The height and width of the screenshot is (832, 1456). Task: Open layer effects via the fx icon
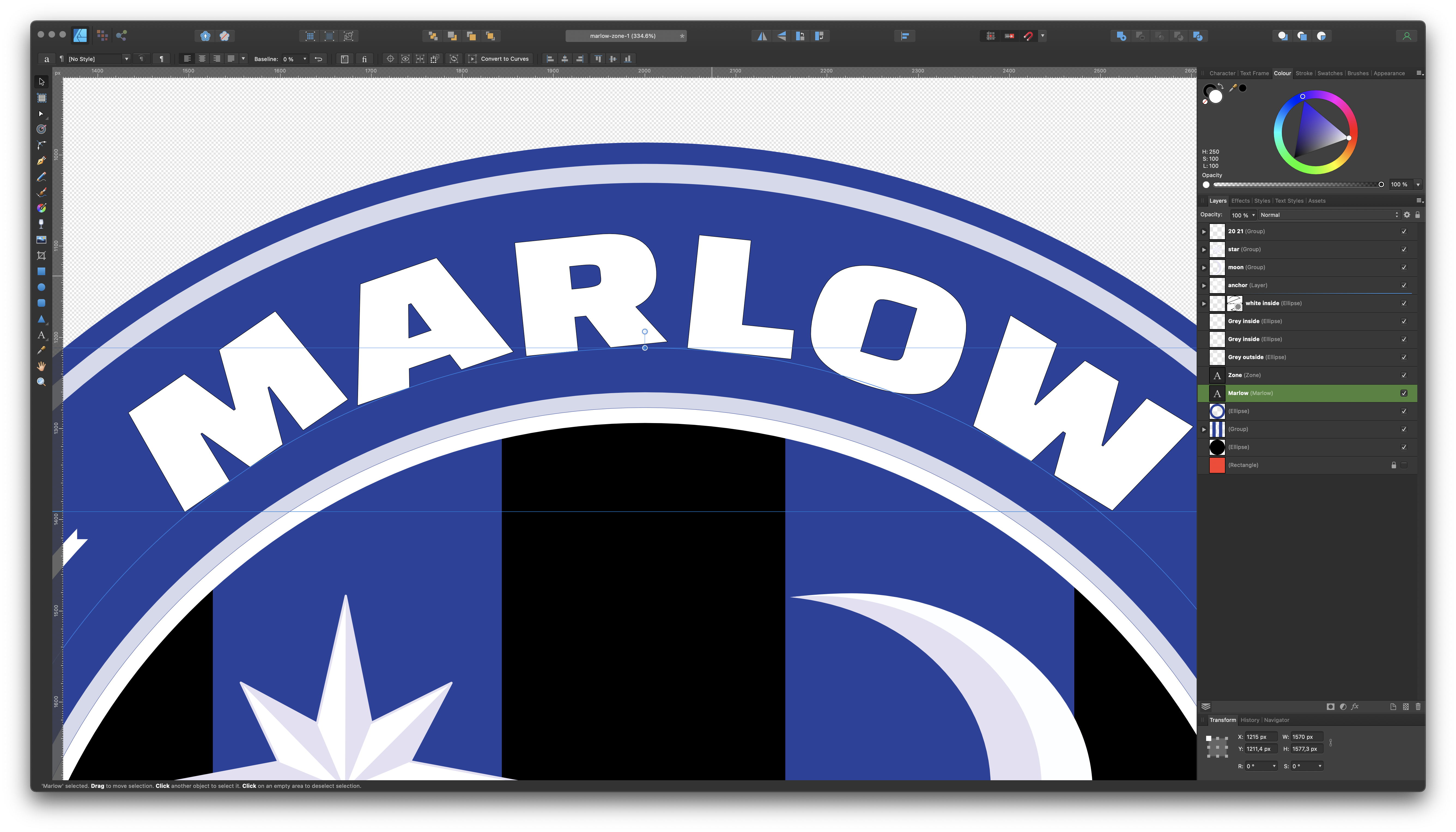(1355, 707)
